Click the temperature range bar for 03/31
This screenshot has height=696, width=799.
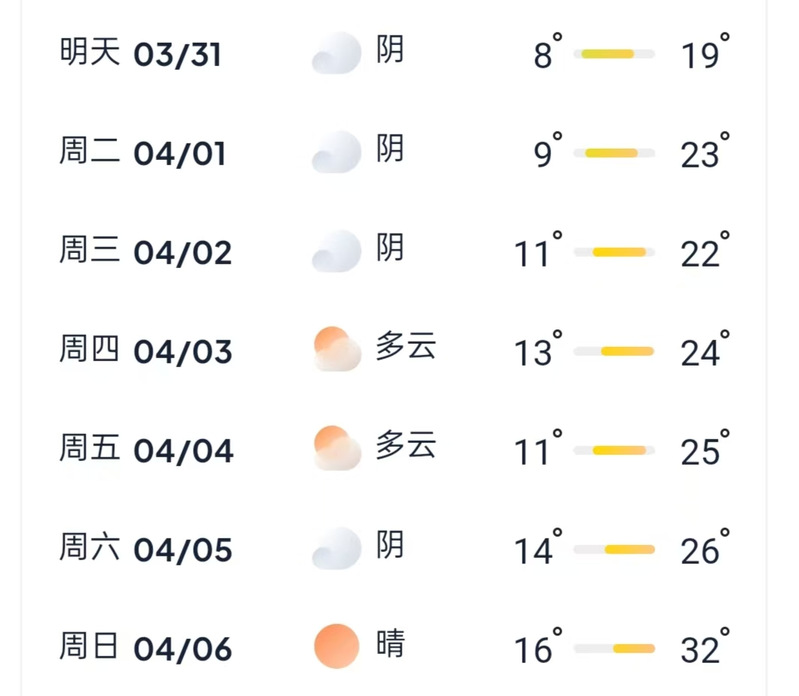click(614, 54)
